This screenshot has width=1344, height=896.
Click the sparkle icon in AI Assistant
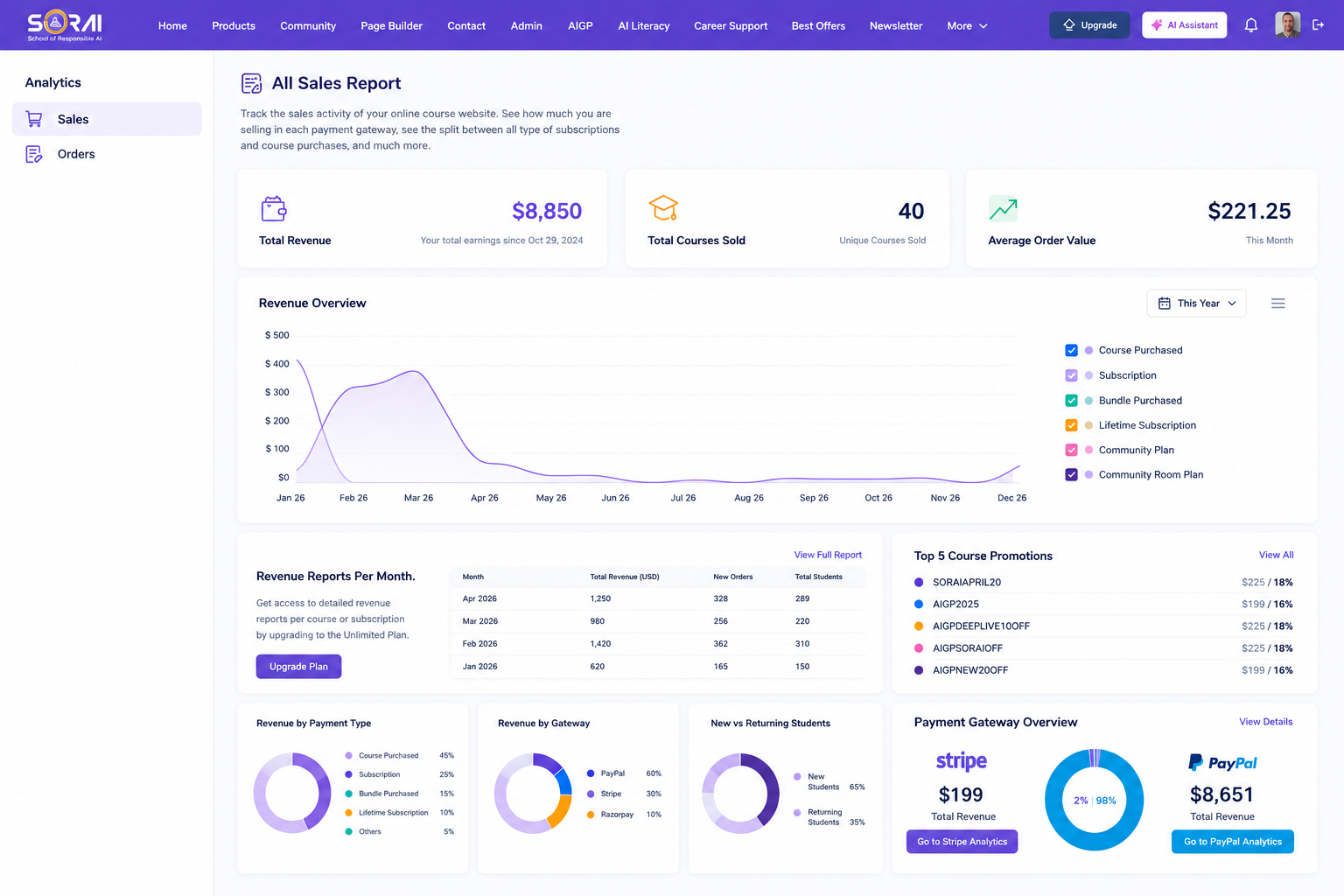click(x=1157, y=25)
